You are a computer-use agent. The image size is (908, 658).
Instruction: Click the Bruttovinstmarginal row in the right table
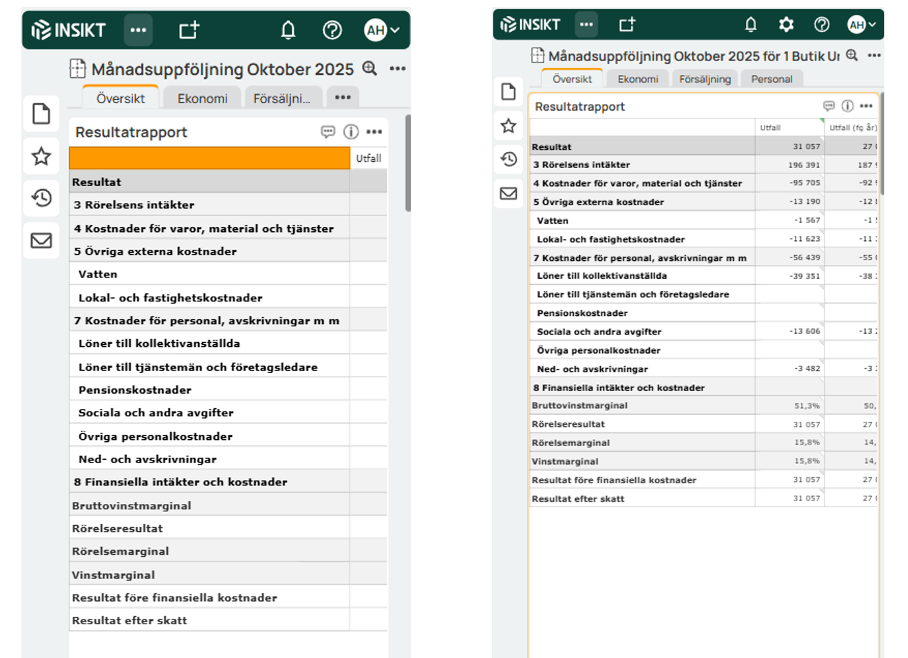(580, 406)
